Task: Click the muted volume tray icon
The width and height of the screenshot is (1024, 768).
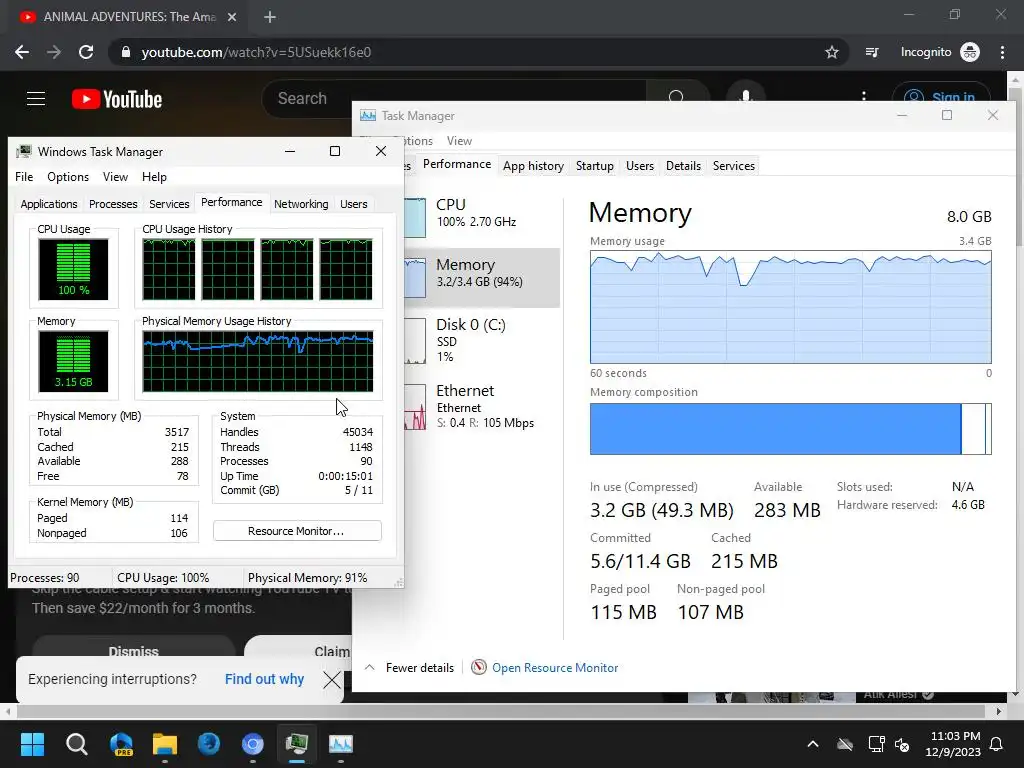Action: (x=902, y=744)
